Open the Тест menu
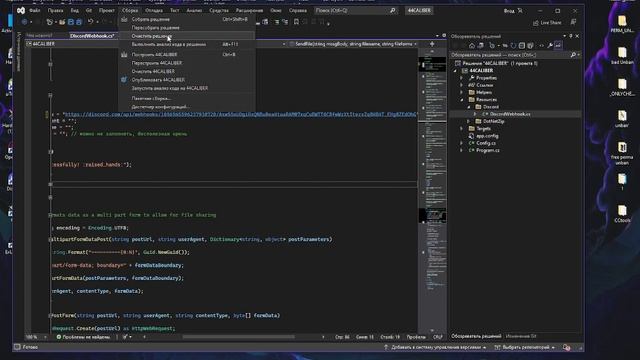 (x=175, y=11)
